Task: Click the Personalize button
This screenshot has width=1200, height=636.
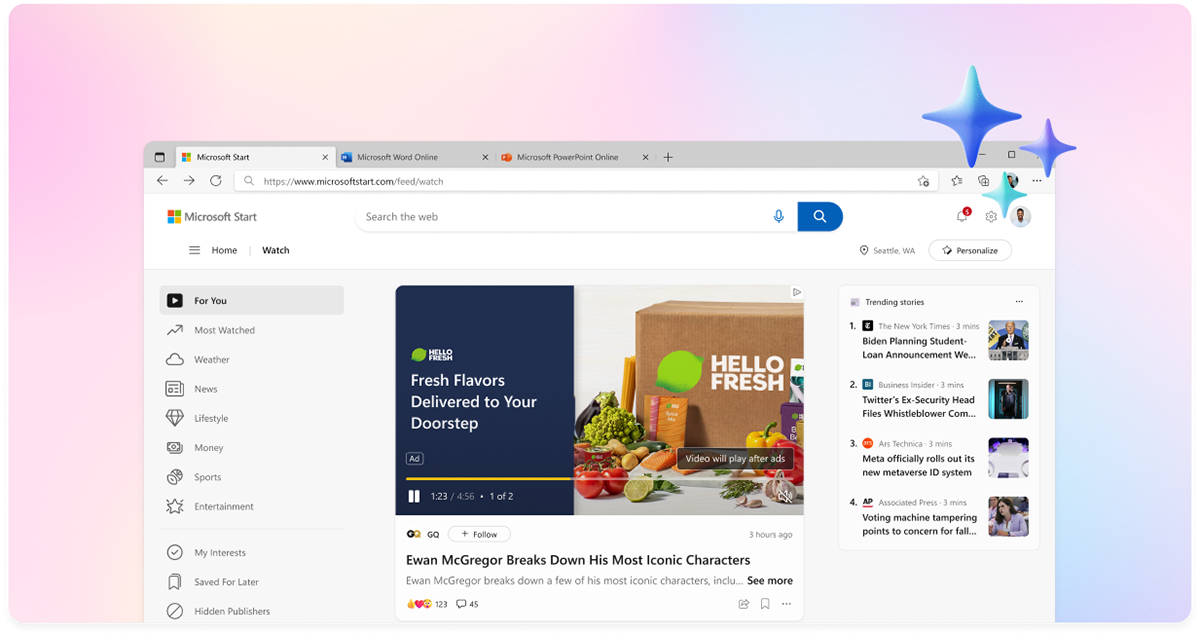Action: 970,251
